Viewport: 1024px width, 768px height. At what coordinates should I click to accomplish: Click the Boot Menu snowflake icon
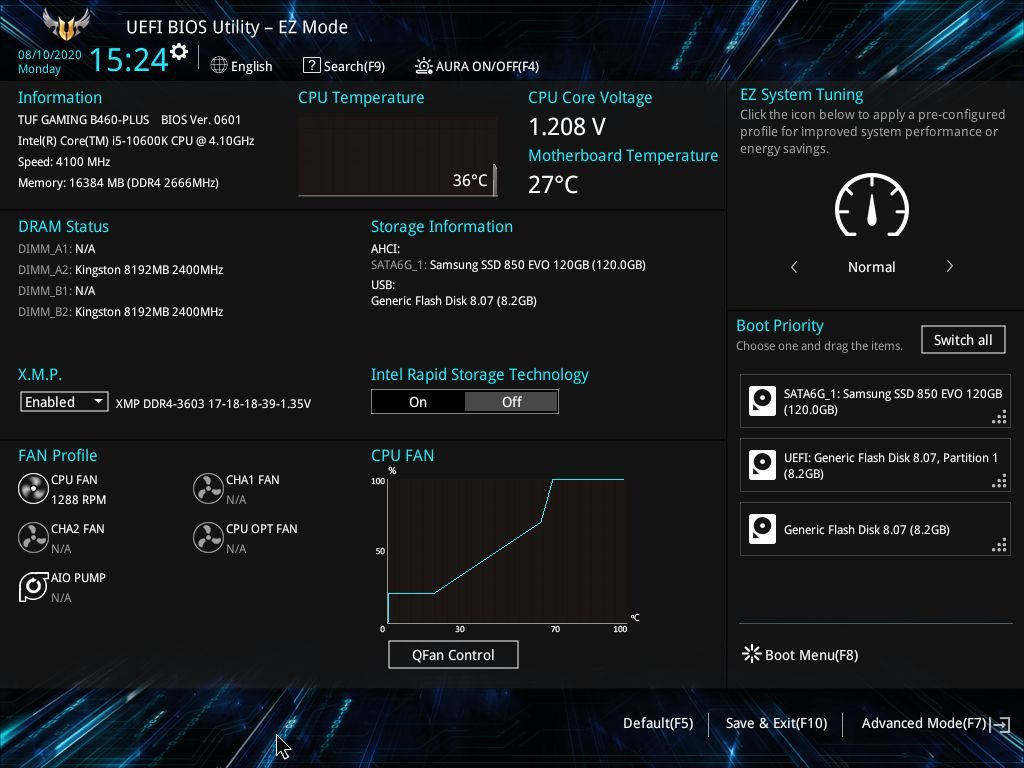point(752,654)
